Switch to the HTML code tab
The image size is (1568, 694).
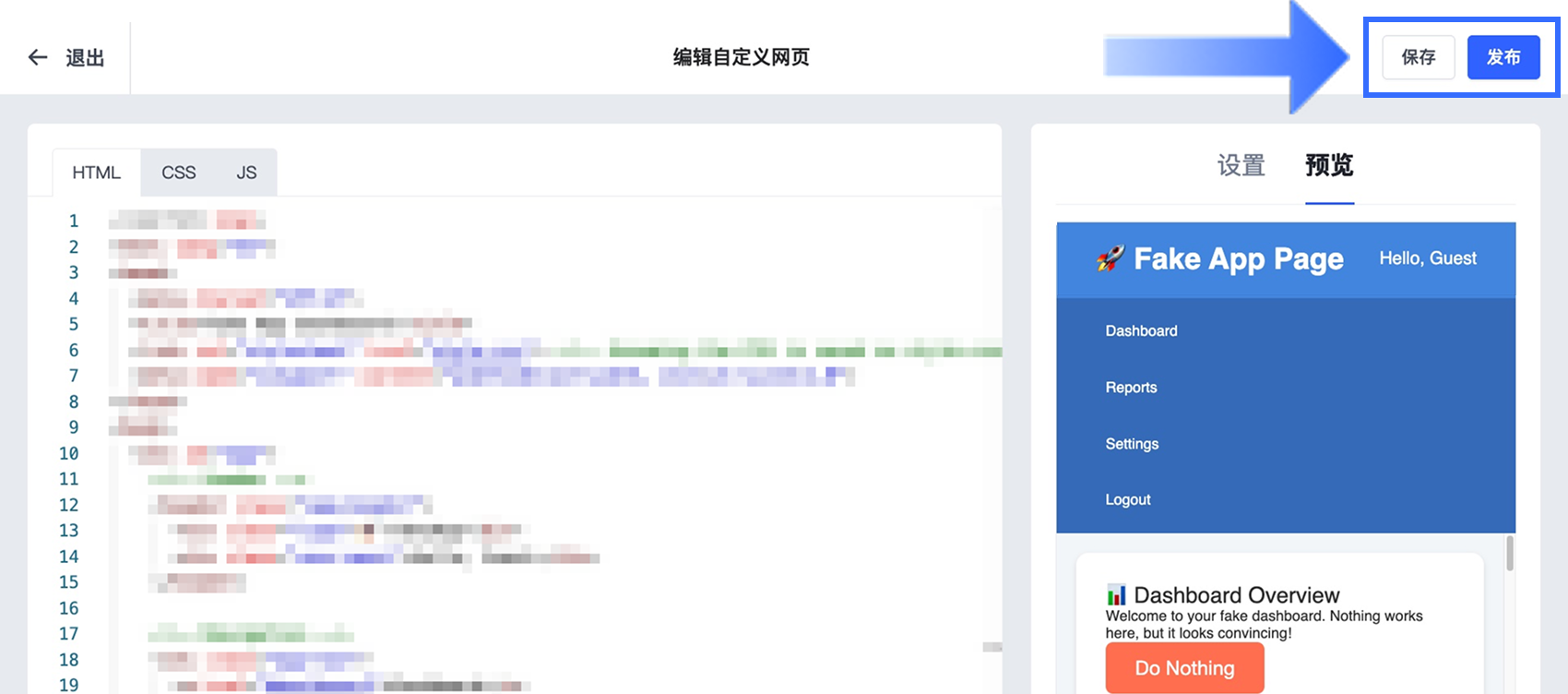click(97, 173)
